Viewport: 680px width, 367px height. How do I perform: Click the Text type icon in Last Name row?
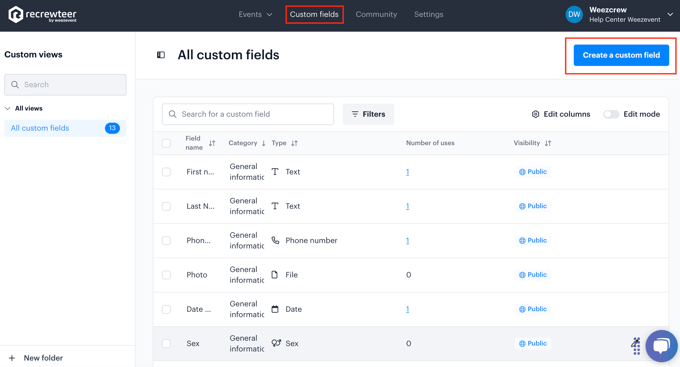coord(275,206)
